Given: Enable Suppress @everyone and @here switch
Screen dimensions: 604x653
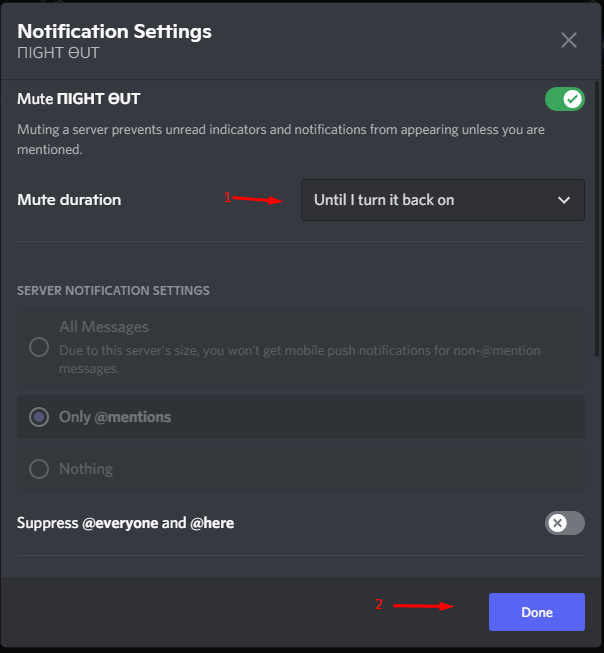Looking at the screenshot, I should tap(564, 523).
